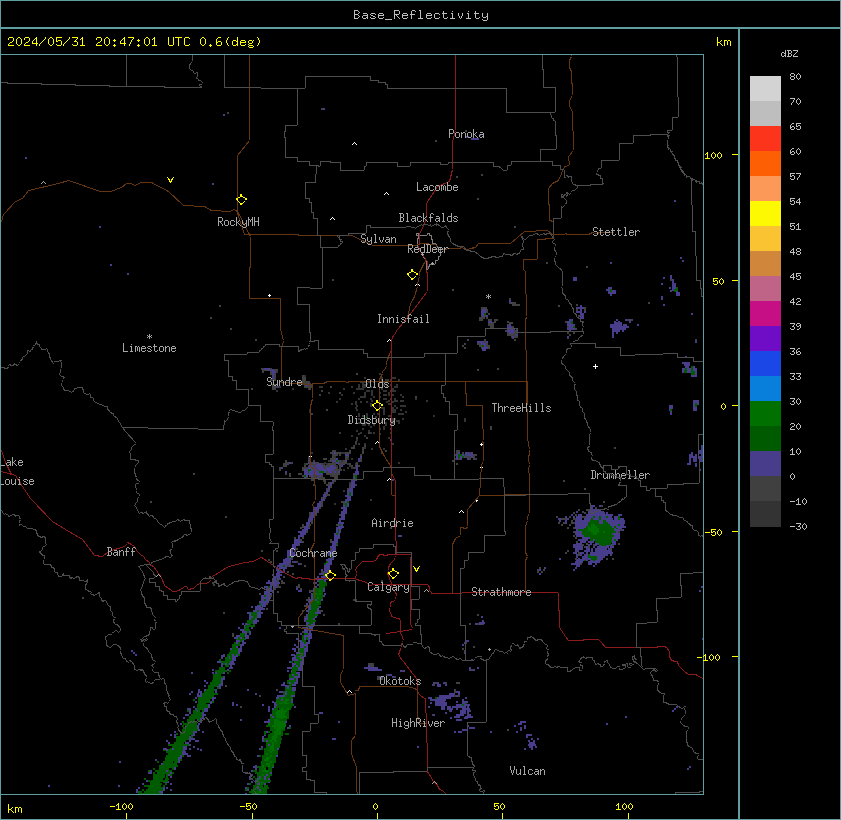Click the Okotoks label

pos(400,681)
